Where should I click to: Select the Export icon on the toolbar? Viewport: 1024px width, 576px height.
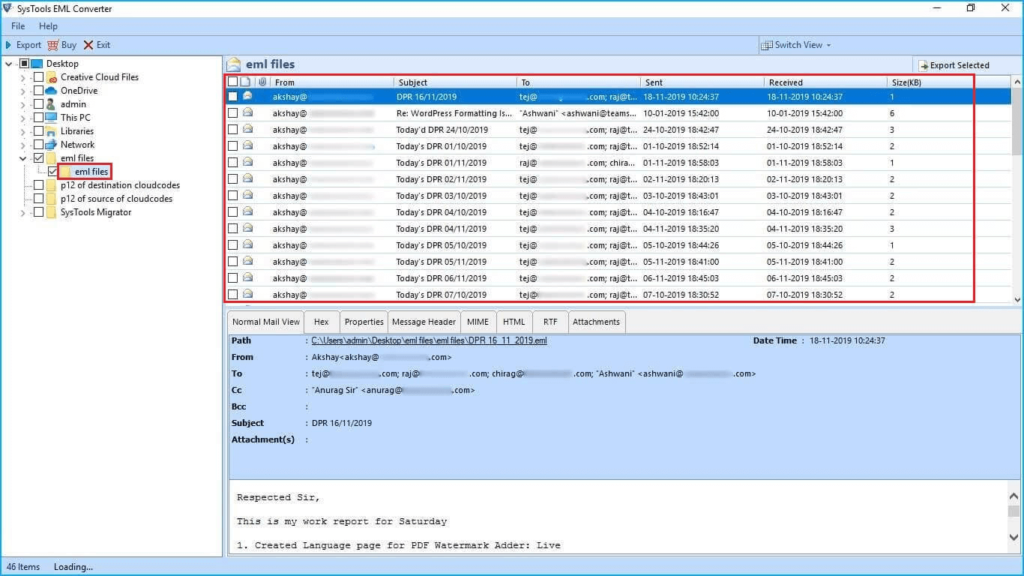tap(9, 45)
